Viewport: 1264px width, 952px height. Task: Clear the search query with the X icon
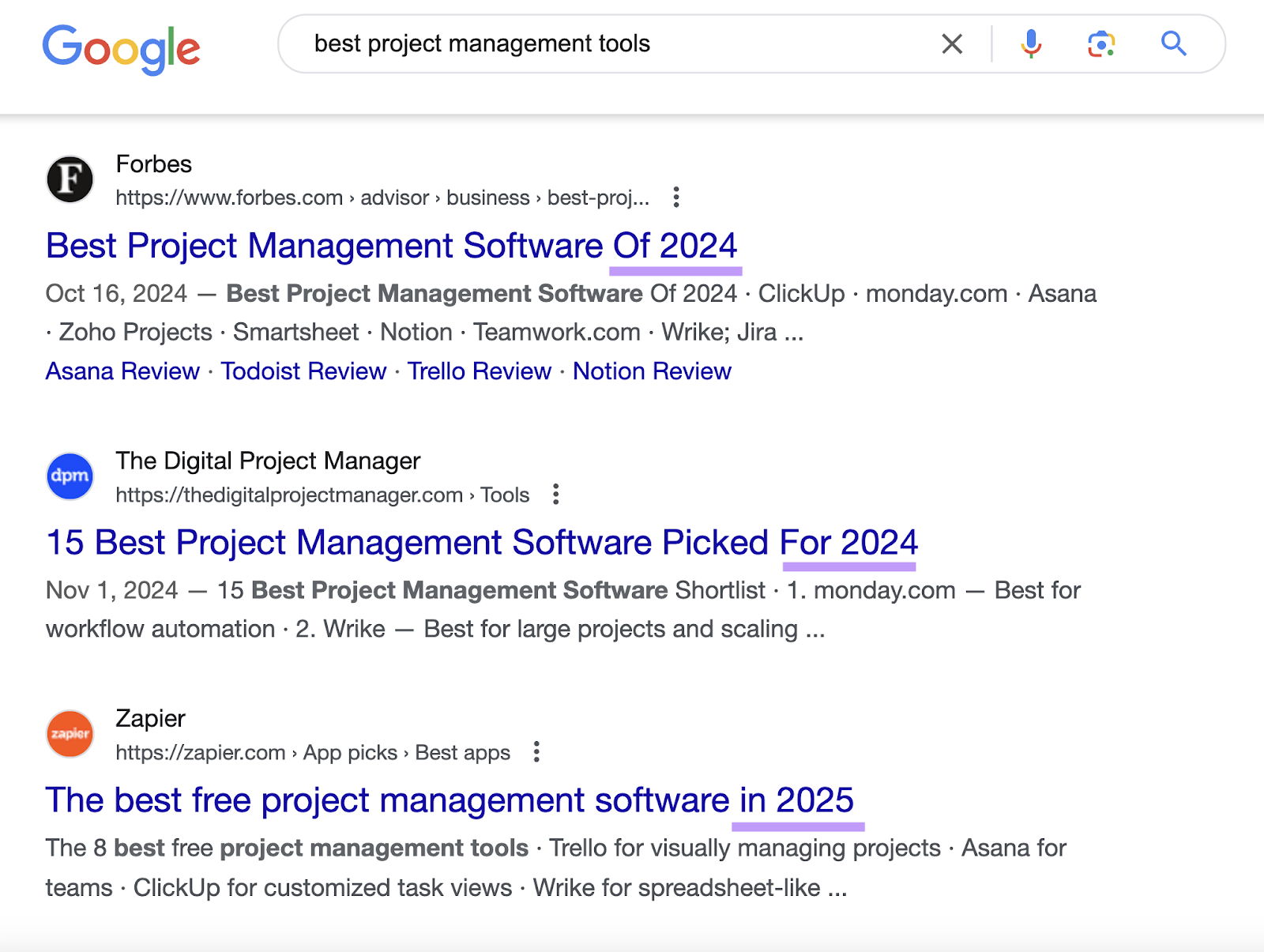click(x=952, y=44)
